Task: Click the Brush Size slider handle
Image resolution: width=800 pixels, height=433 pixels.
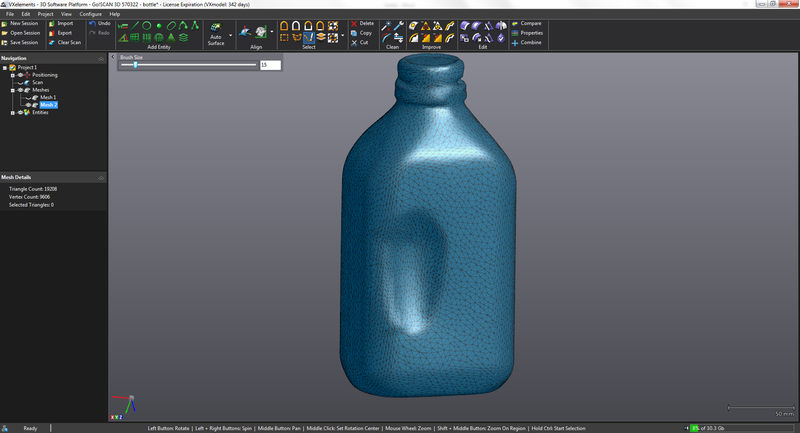Action: click(x=135, y=65)
